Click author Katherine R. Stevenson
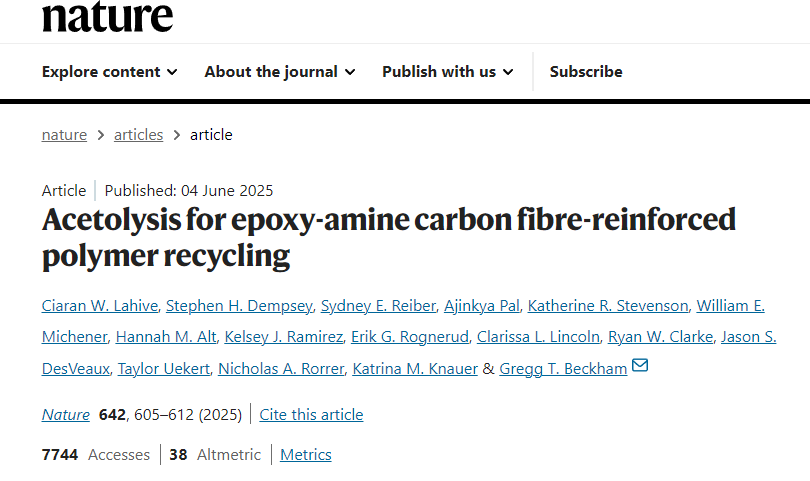 click(608, 306)
